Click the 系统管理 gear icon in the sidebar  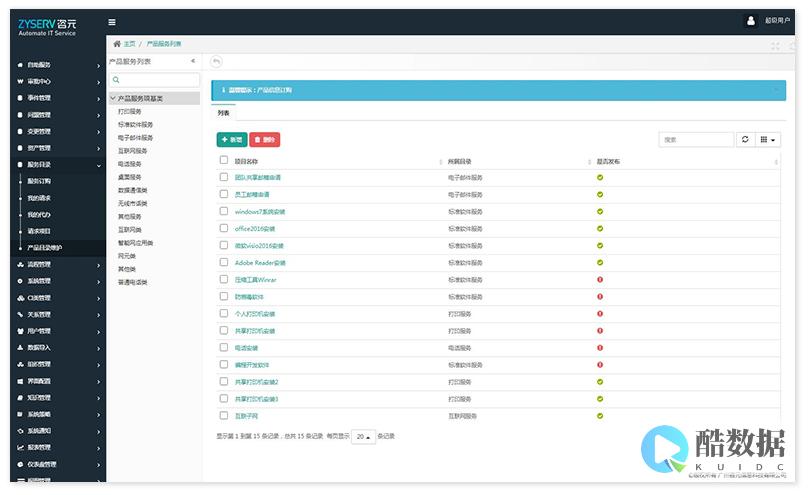click(20, 281)
